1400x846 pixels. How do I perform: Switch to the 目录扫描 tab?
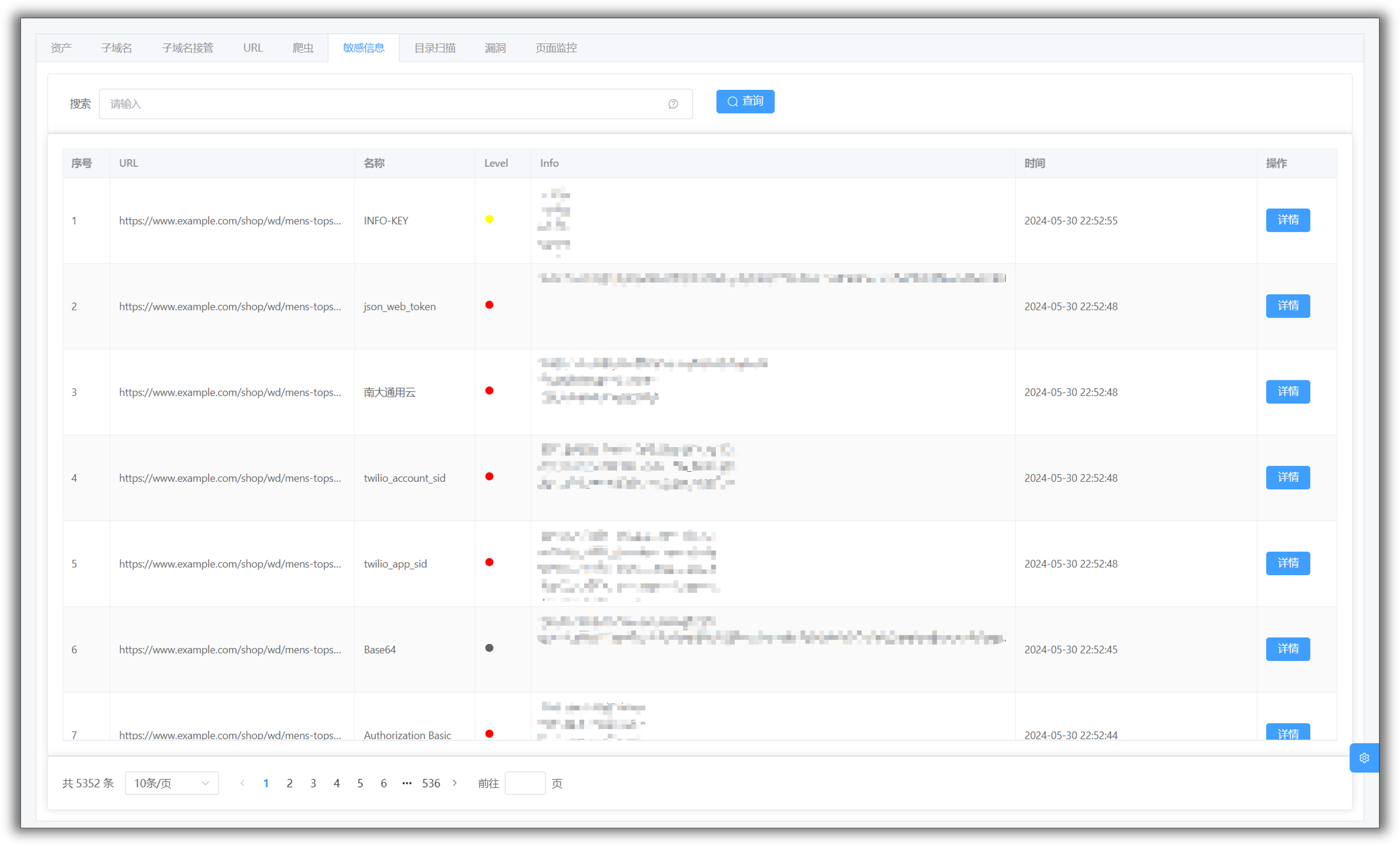(435, 48)
